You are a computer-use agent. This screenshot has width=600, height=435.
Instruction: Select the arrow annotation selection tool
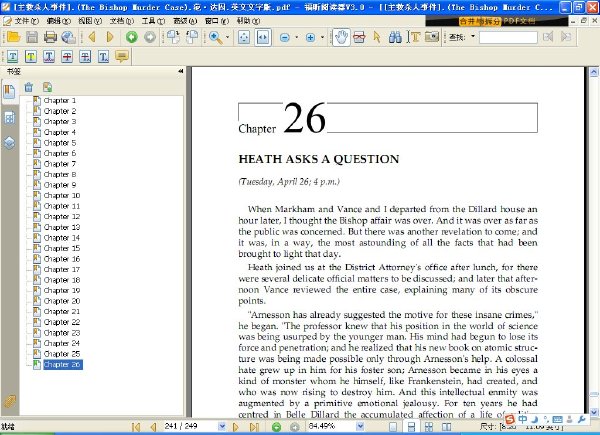[x=377, y=37]
